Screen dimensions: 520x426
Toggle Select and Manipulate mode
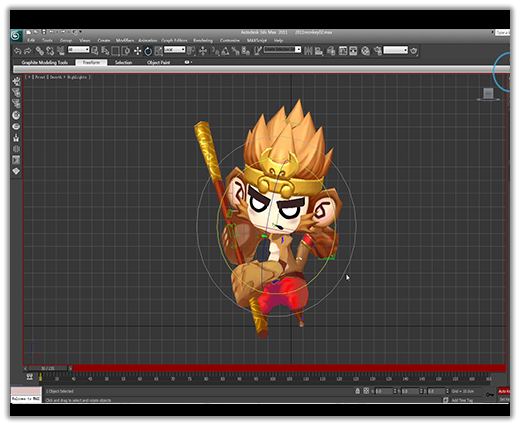[203, 51]
